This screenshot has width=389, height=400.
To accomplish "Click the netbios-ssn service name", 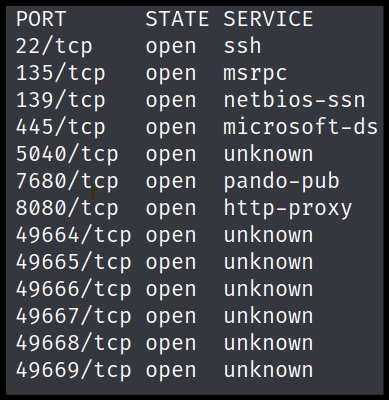I will (294, 100).
